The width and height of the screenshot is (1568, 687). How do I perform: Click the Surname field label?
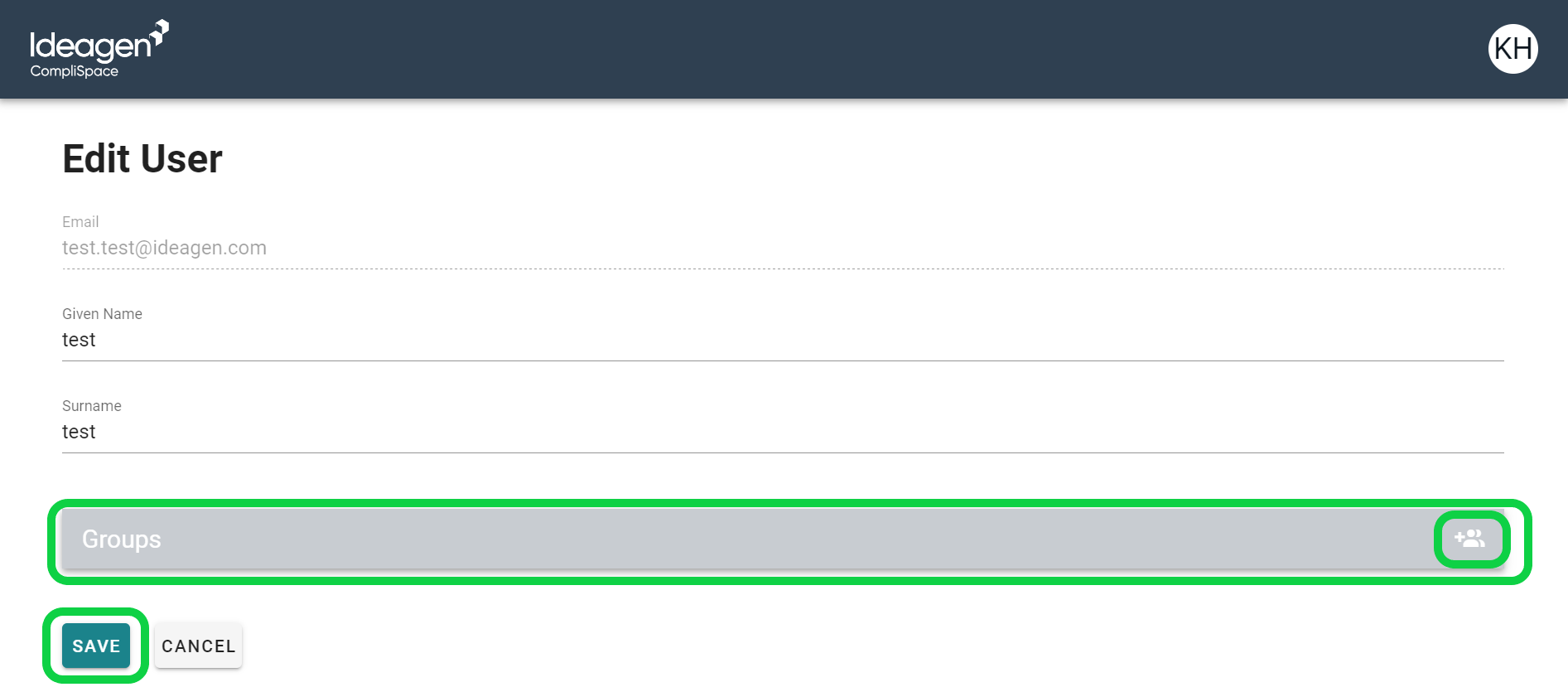tap(91, 406)
